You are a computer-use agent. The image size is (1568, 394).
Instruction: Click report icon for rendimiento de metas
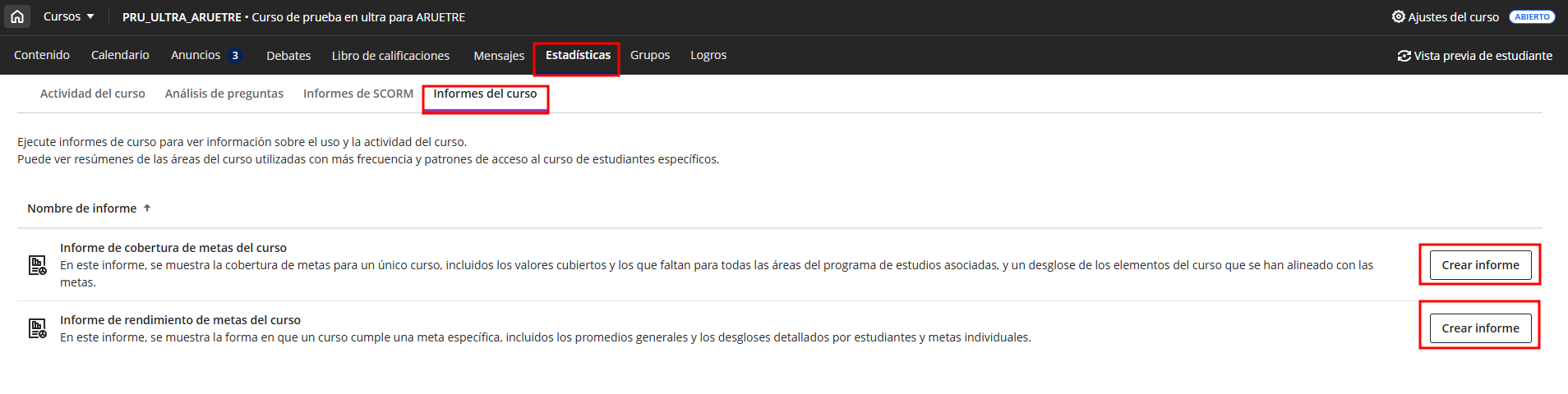pyautogui.click(x=38, y=328)
